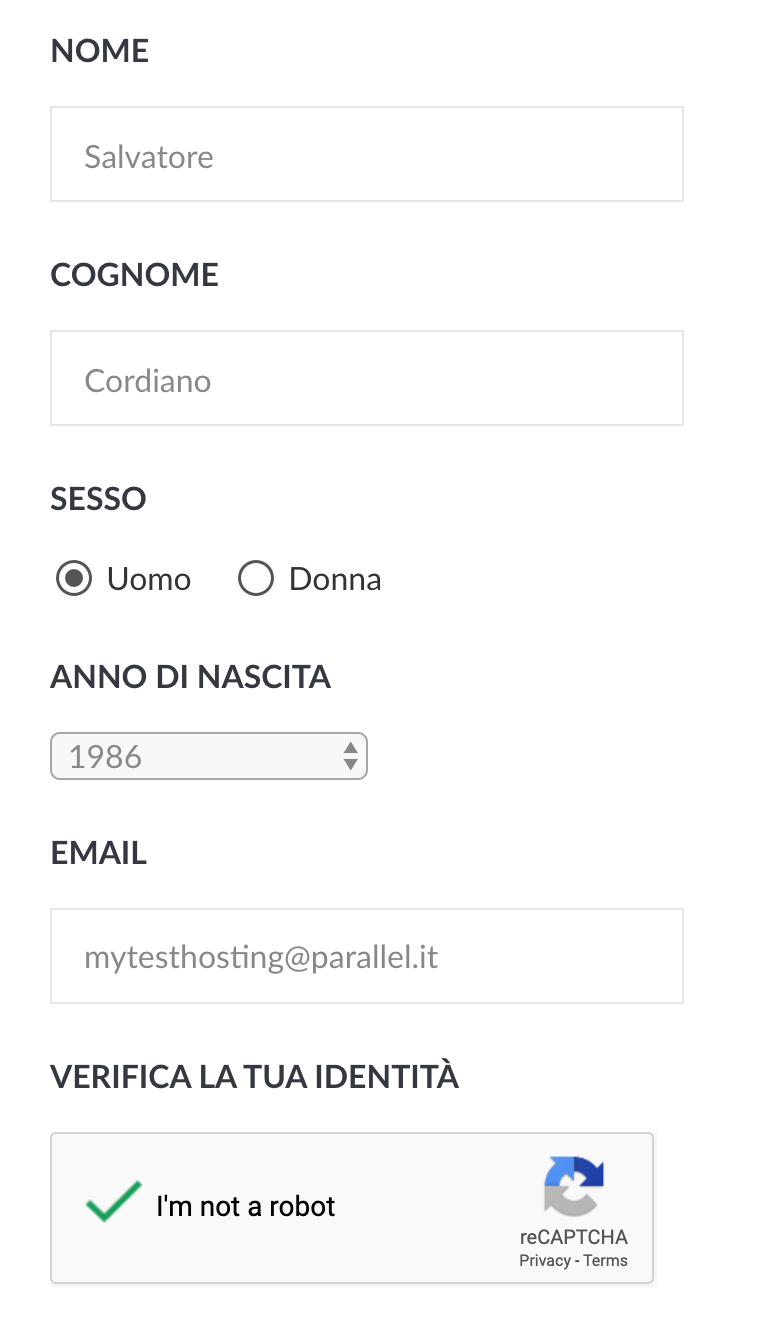The width and height of the screenshot is (784, 1330).
Task: Focus the Nome field showing Salvatore
Action: tap(366, 155)
